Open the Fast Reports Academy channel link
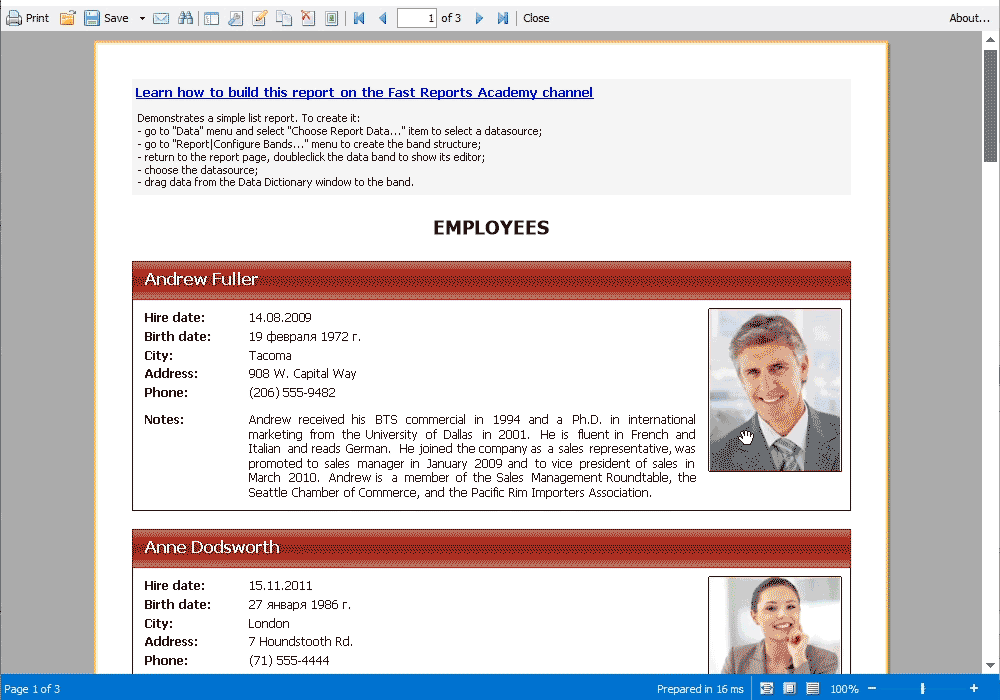Screen dimensions: 1000x700 (364, 92)
